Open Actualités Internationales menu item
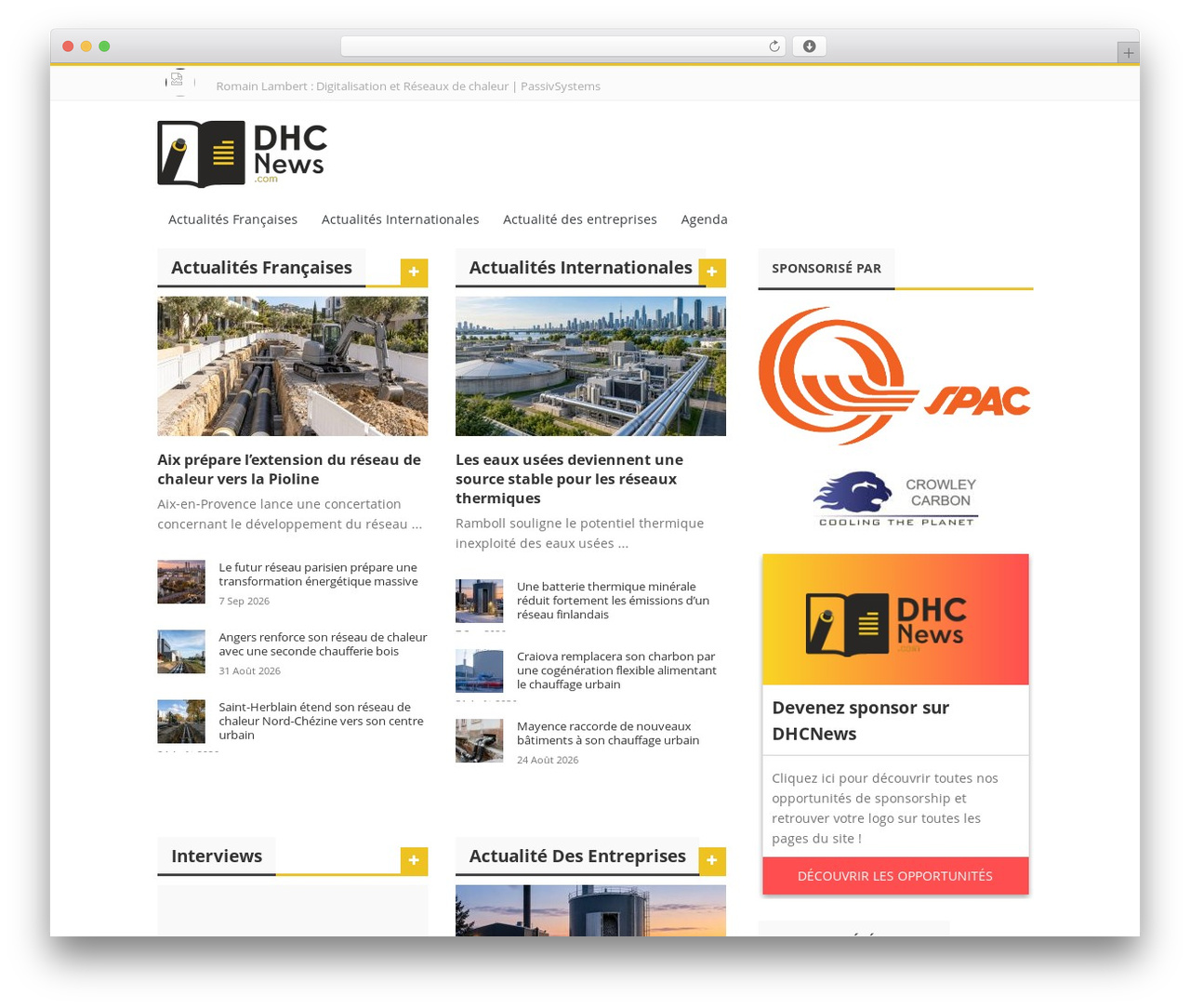The image size is (1190, 1008). [400, 219]
